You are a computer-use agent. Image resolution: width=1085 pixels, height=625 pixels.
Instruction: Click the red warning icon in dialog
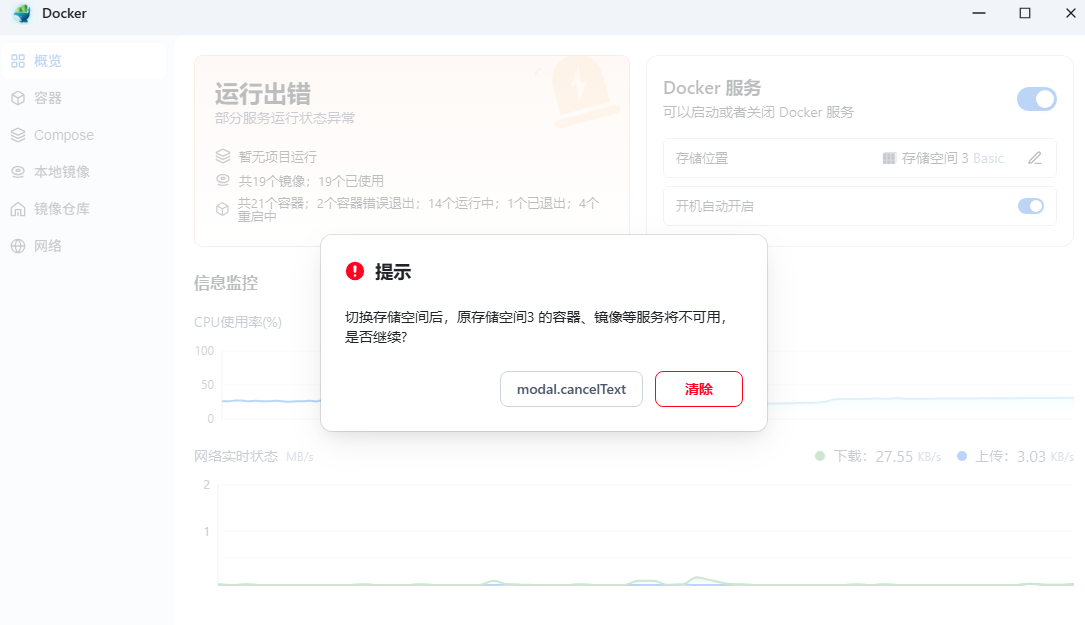click(x=355, y=271)
